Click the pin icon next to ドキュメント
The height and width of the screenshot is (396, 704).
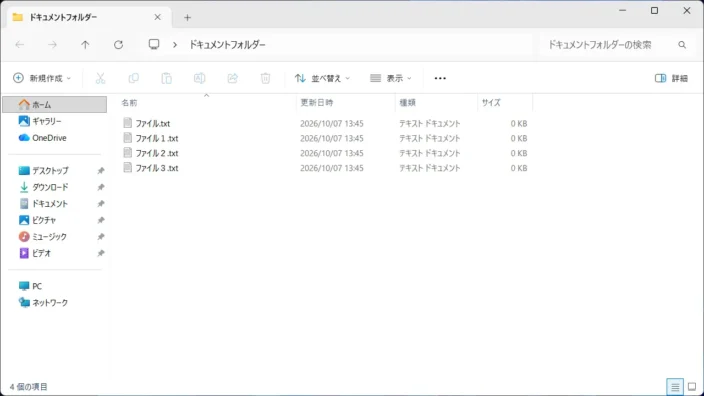[101, 204]
